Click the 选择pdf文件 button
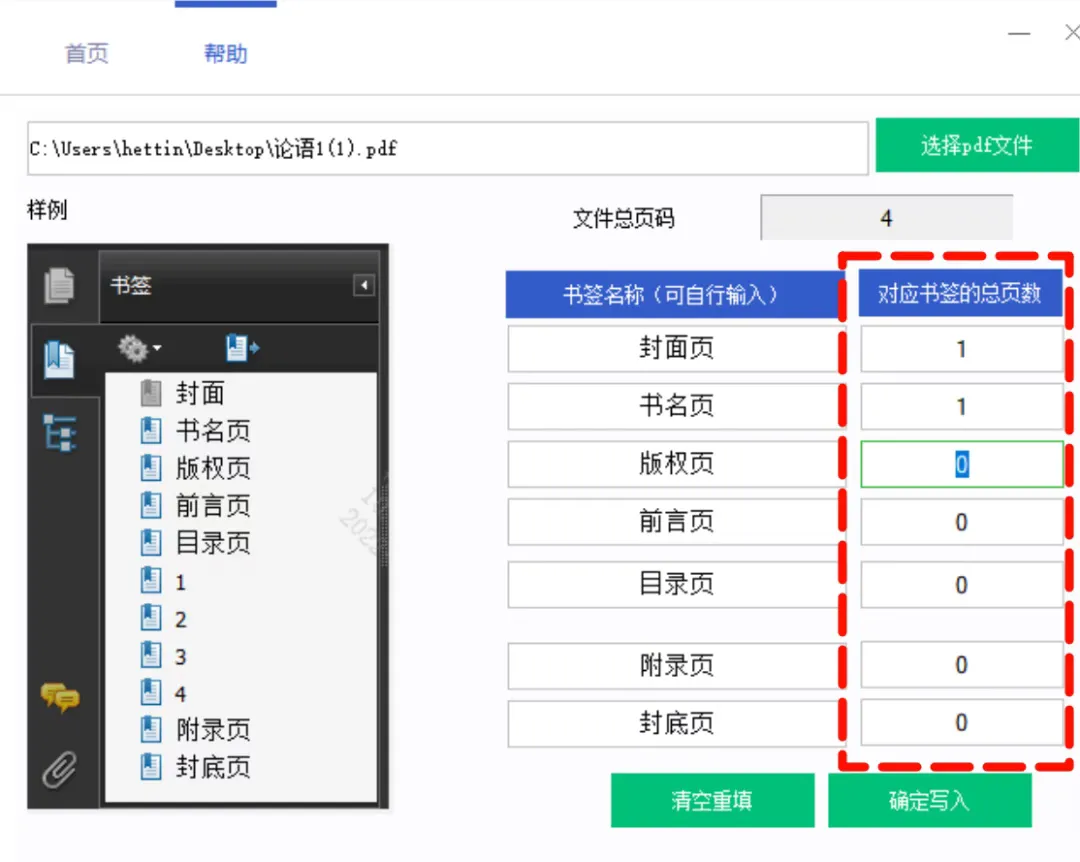This screenshot has height=862, width=1080. (975, 146)
